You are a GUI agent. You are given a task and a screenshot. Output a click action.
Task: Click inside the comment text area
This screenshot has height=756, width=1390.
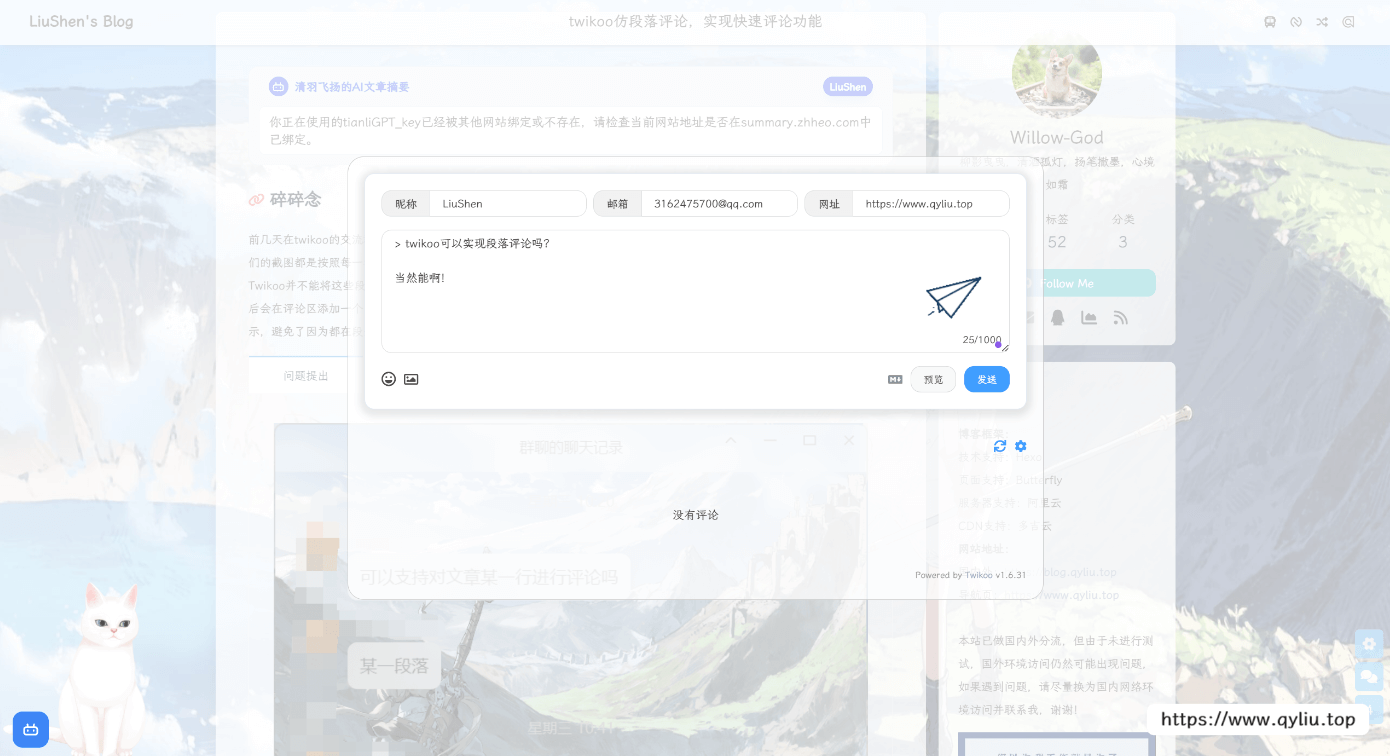tap(695, 291)
